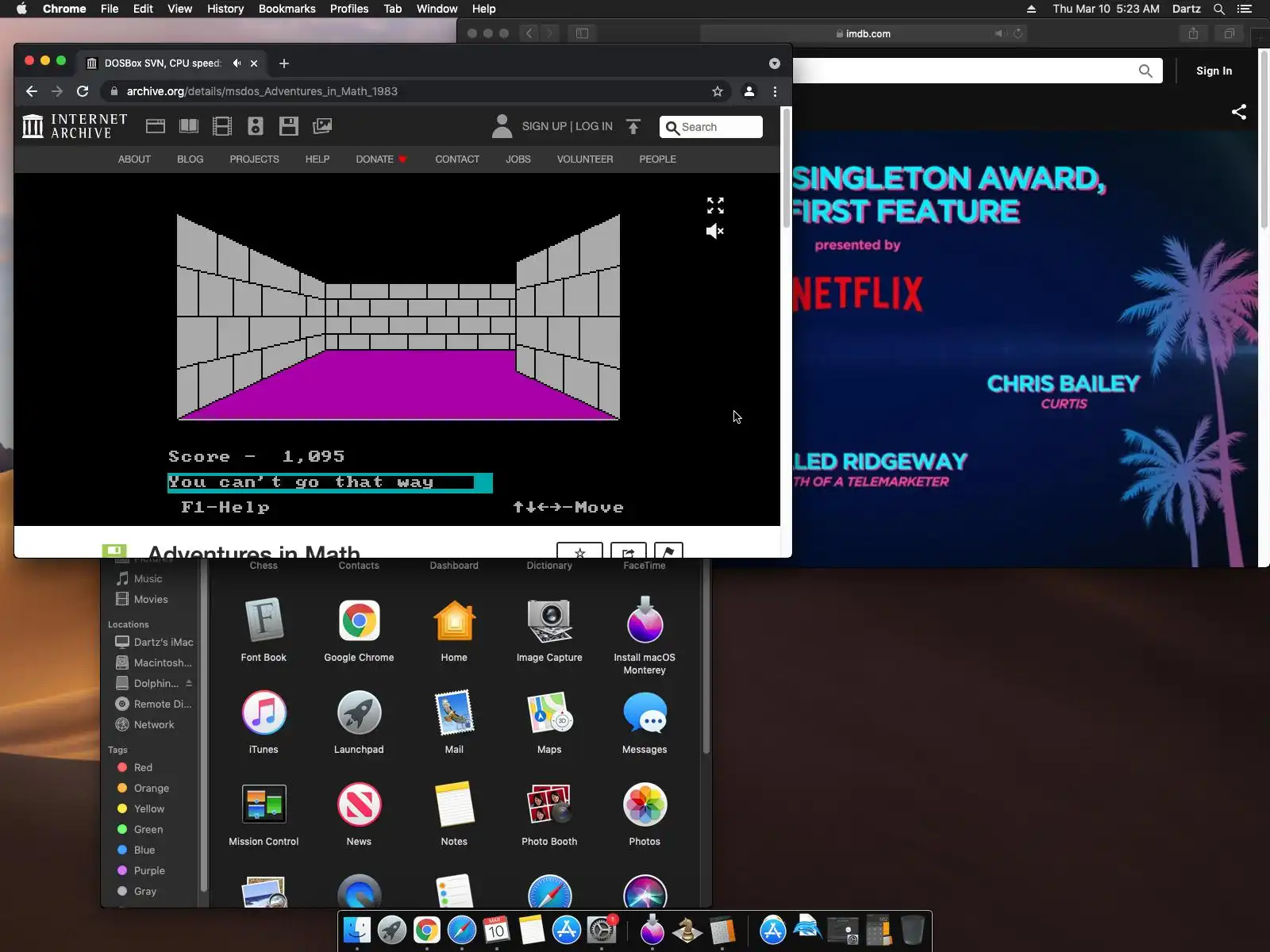Open Photo Booth in the Finder window

(x=549, y=814)
